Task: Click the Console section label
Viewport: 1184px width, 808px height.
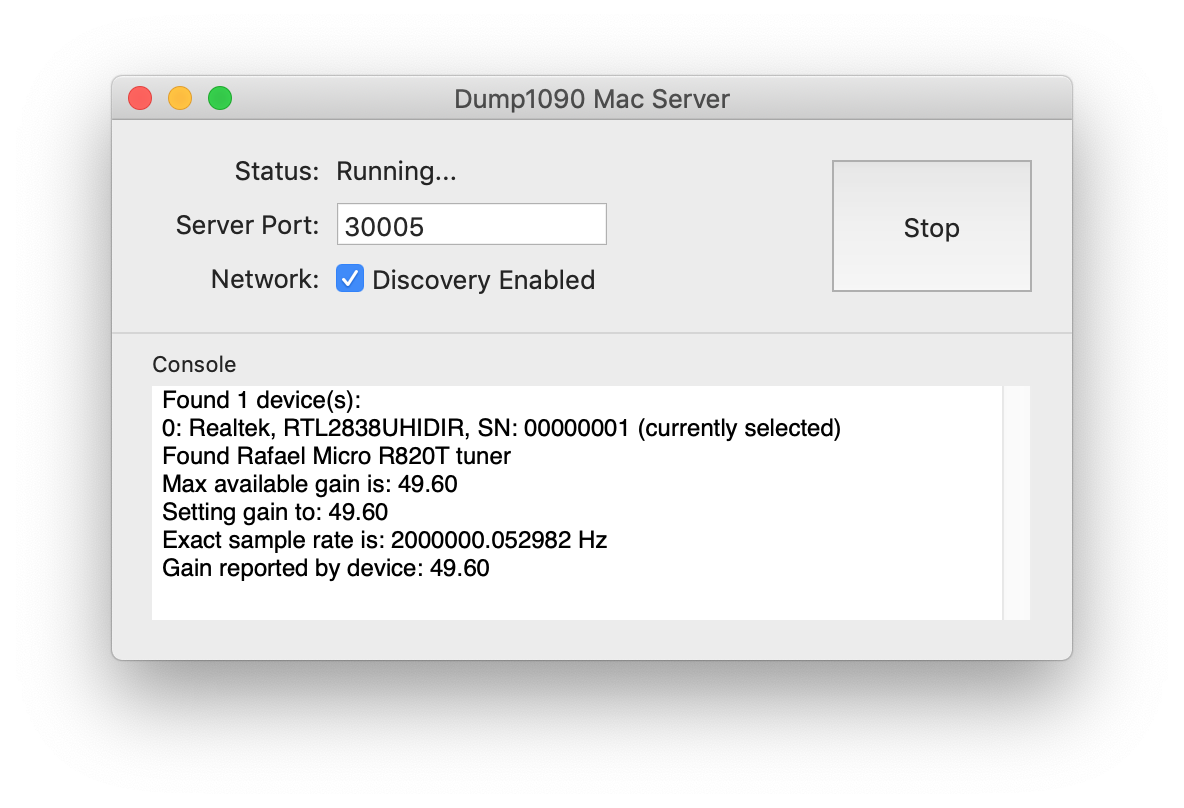Action: point(194,364)
